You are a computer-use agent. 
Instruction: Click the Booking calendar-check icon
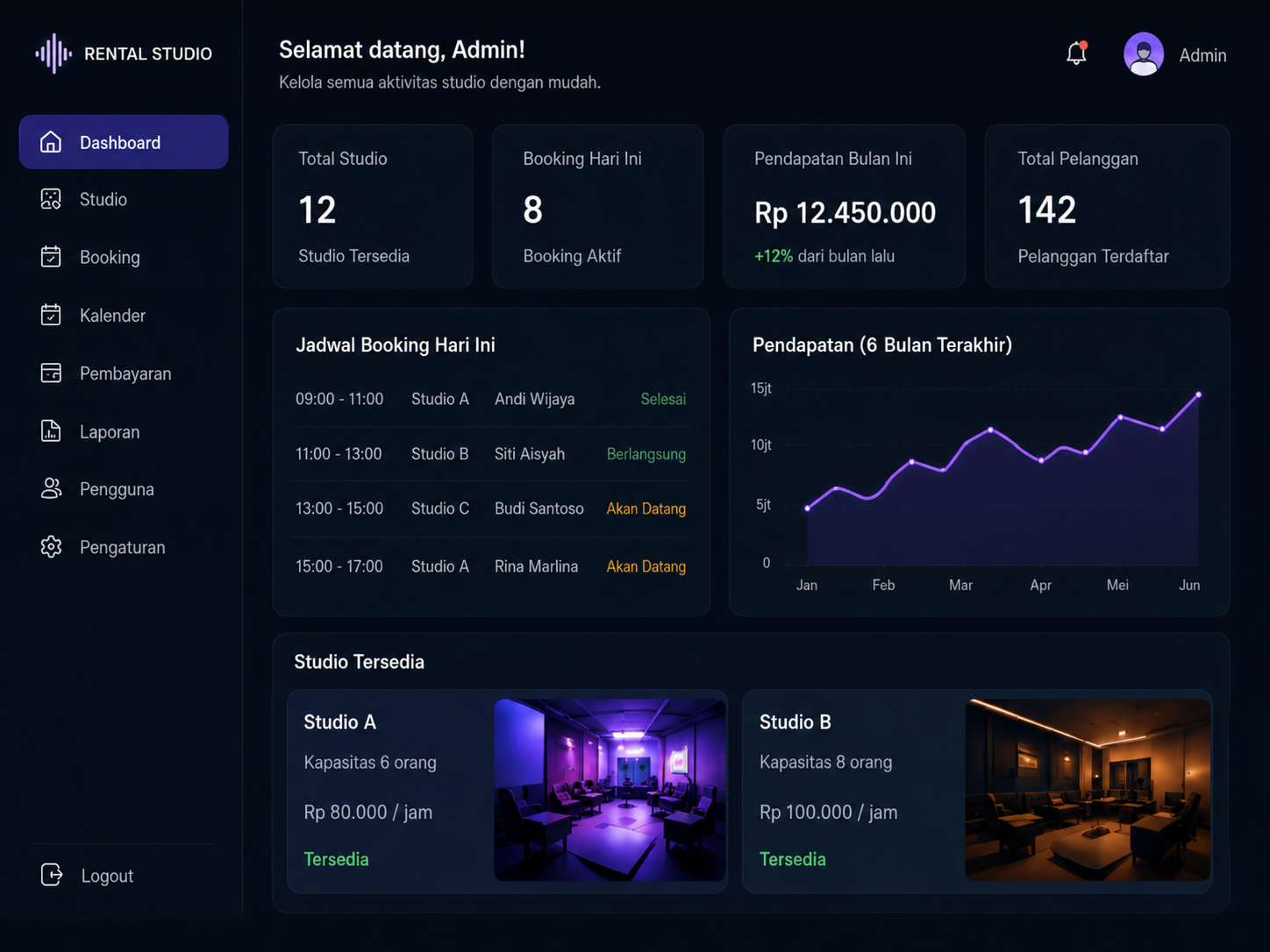pyautogui.click(x=51, y=257)
